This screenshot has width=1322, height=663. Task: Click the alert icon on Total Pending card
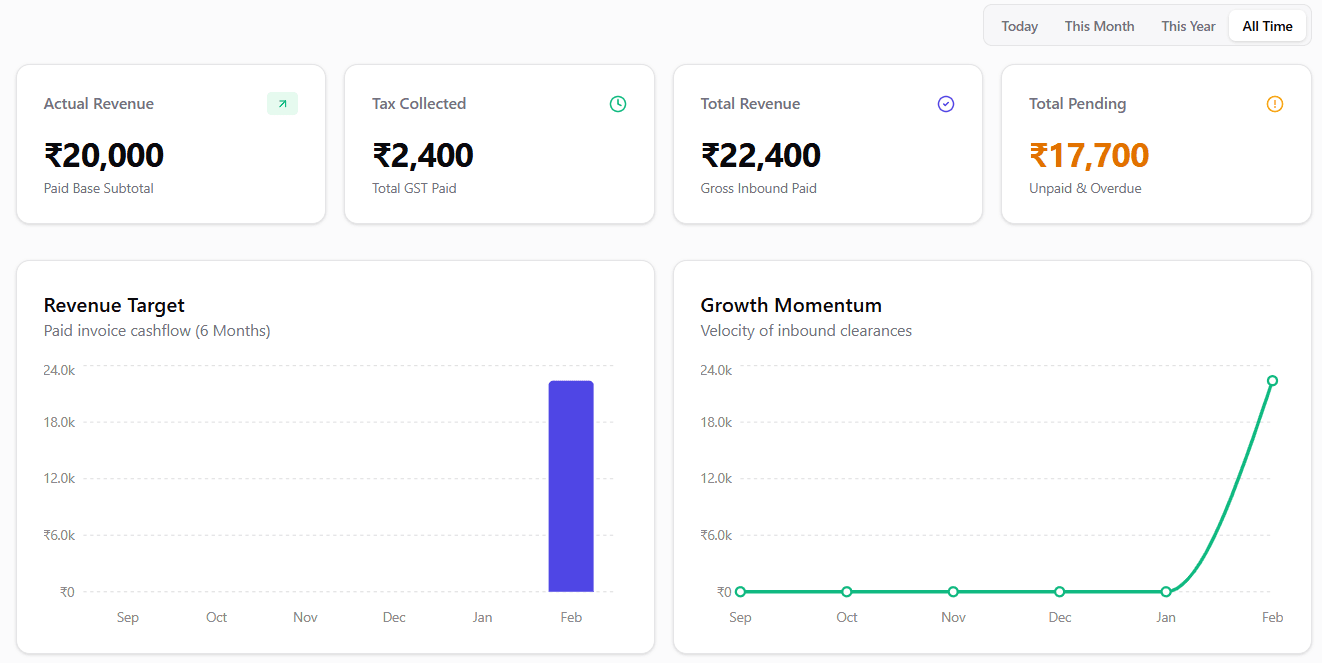coord(1274,103)
